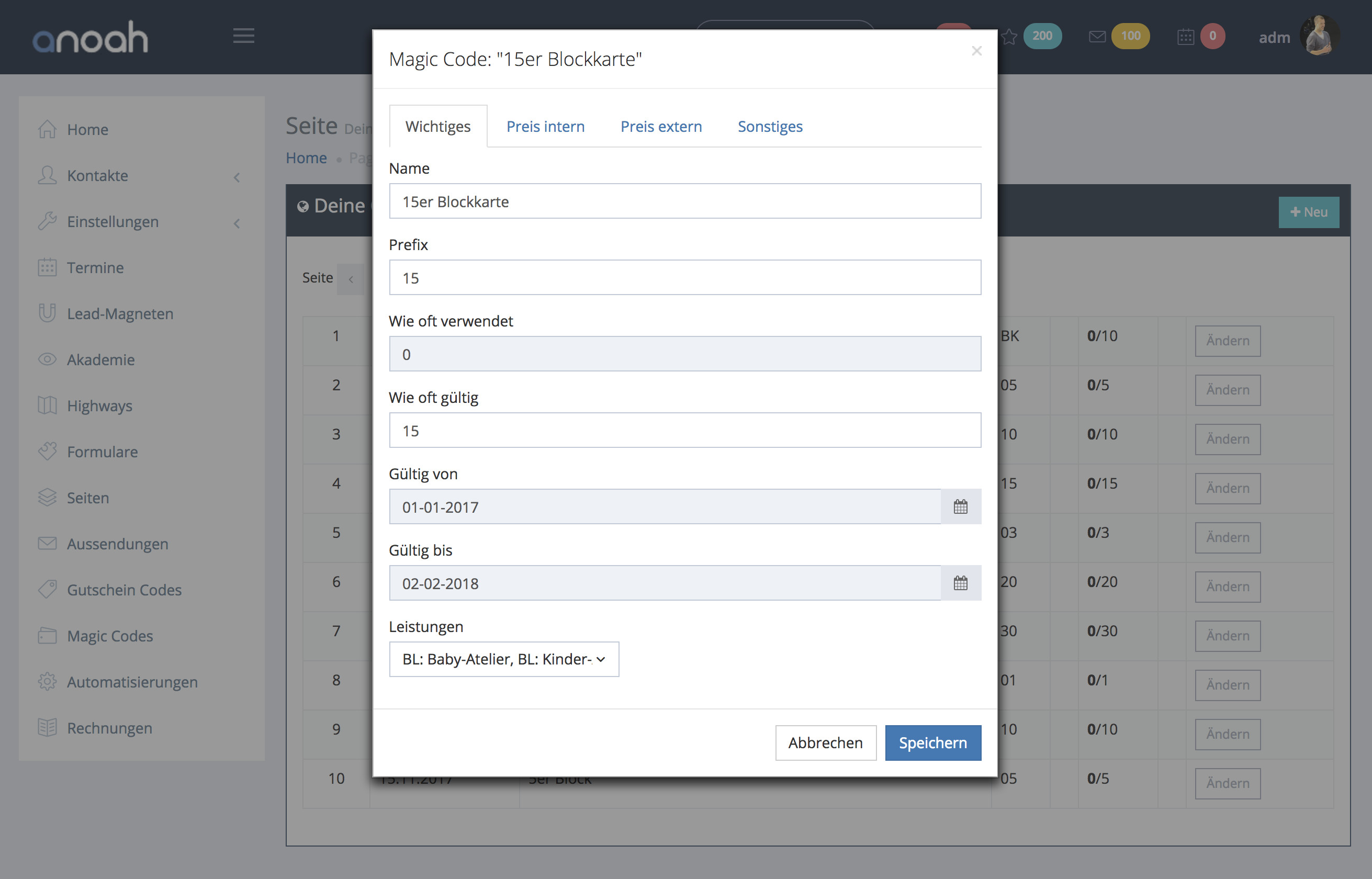1372x879 pixels.
Task: Click into the Prefix input field
Action: (684, 278)
